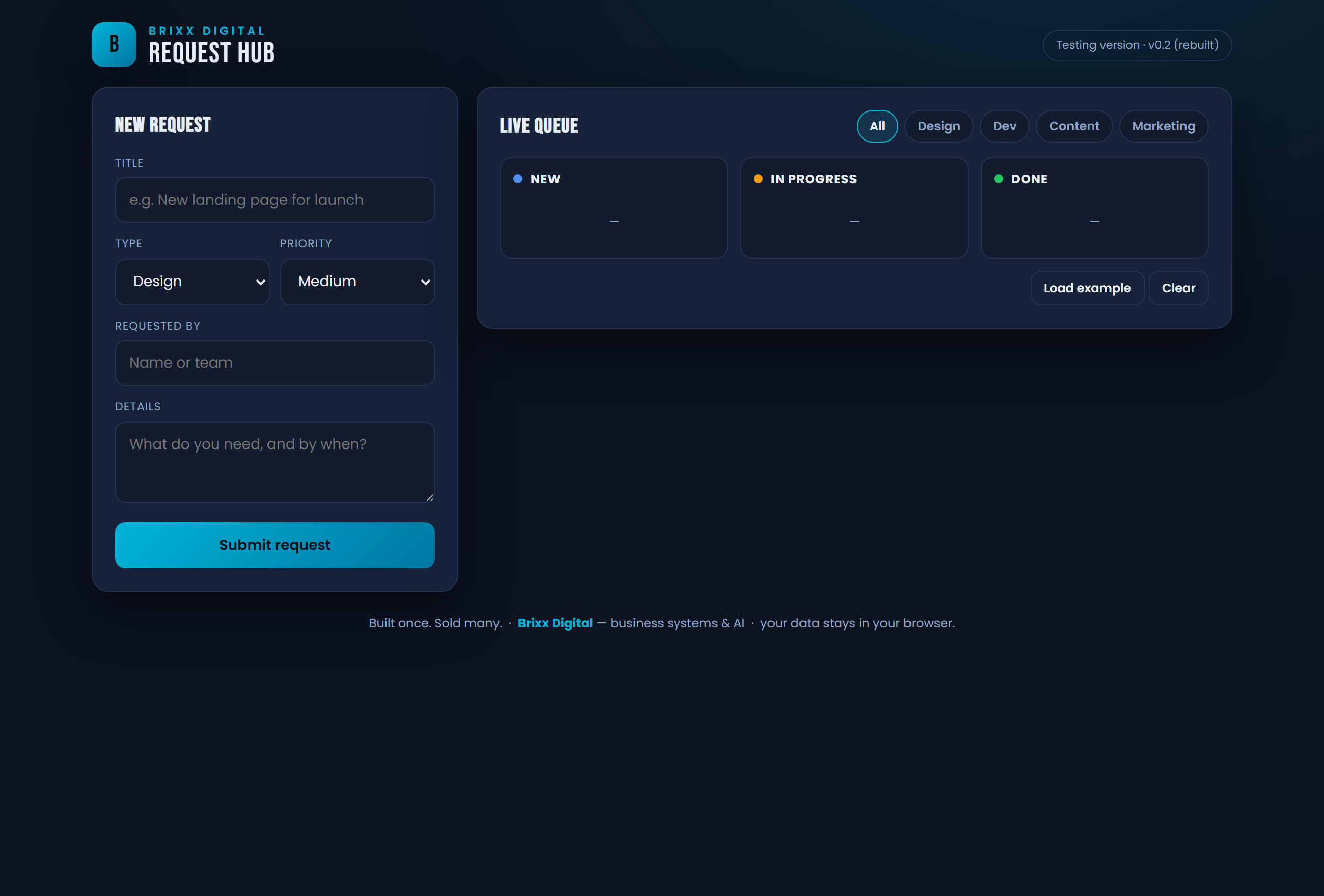Open the Brixx Digital footer link

point(555,623)
